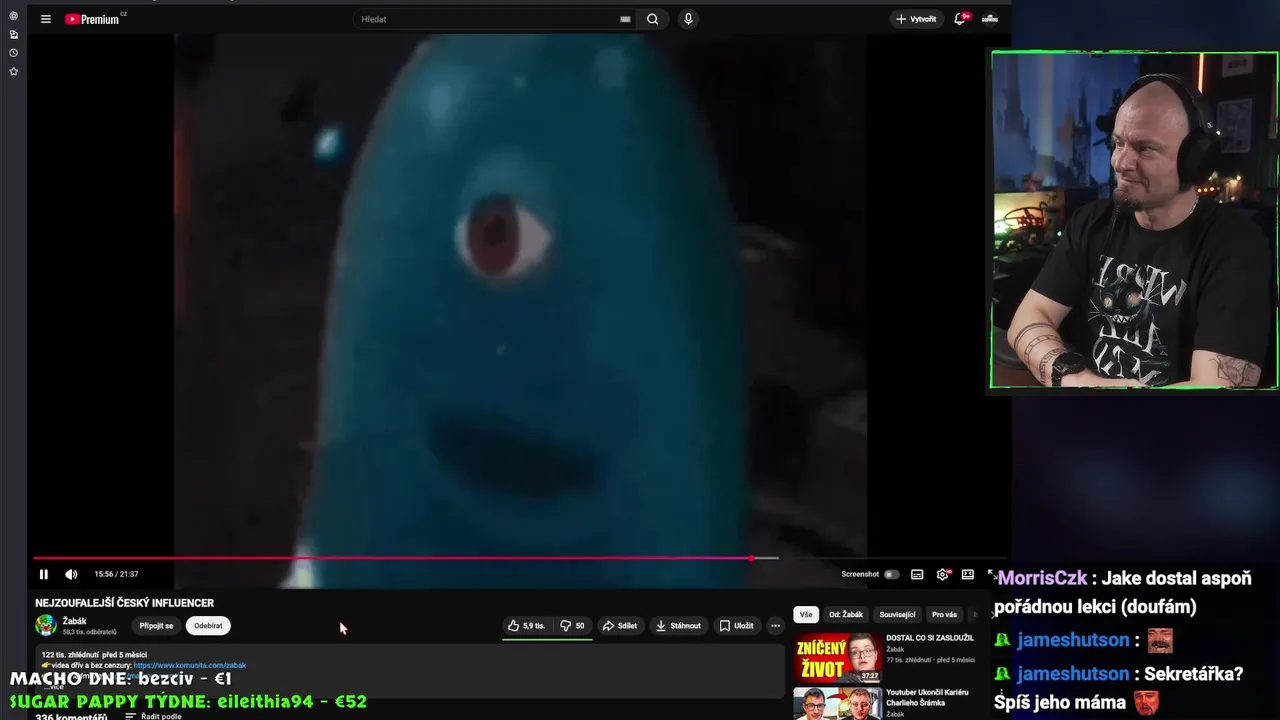
Task: Open DOSTAL CO SI ZASLOUŽIL video title
Action: [x=930, y=638]
